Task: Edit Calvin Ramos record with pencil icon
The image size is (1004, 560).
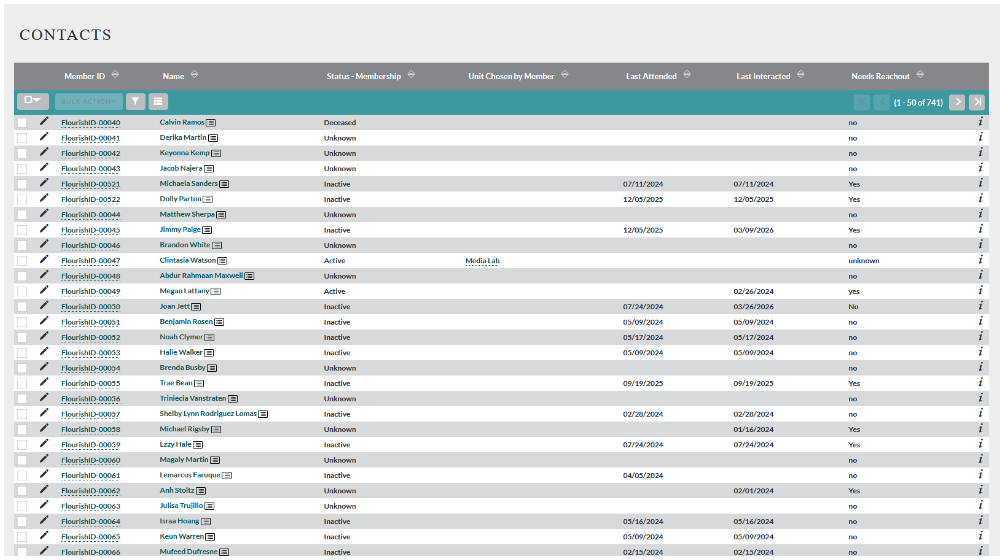Action: point(44,122)
